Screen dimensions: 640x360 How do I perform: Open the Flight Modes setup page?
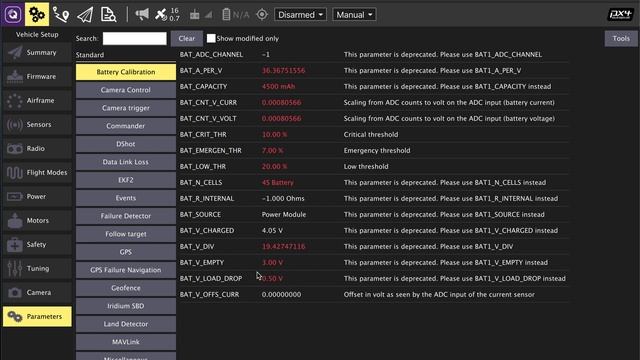click(37, 173)
